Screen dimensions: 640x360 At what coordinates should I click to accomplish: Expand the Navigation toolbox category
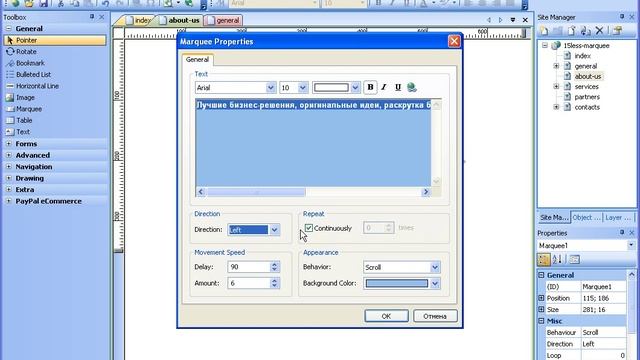tap(9, 167)
